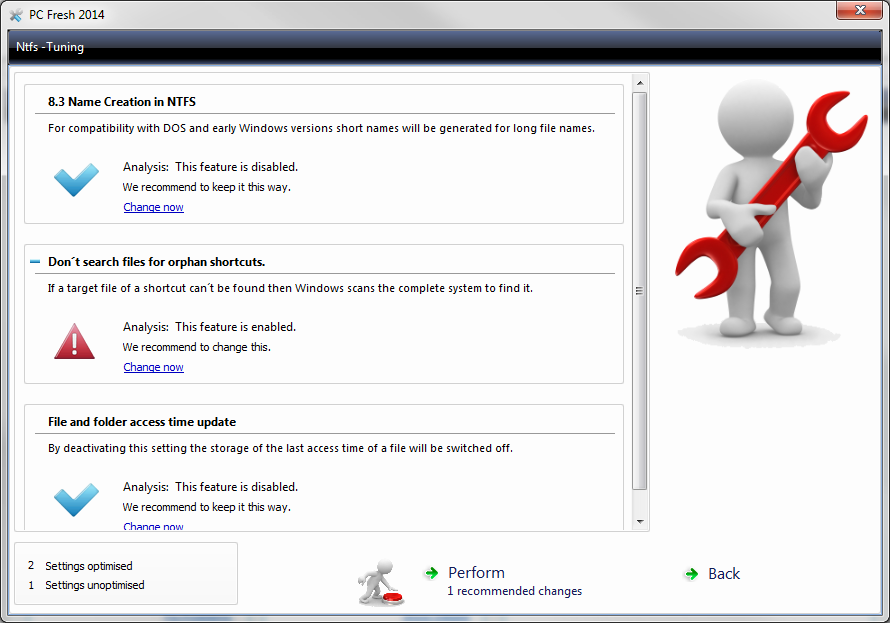890x623 pixels.
Task: Click the scrollbar up arrow
Action: (x=640, y=83)
